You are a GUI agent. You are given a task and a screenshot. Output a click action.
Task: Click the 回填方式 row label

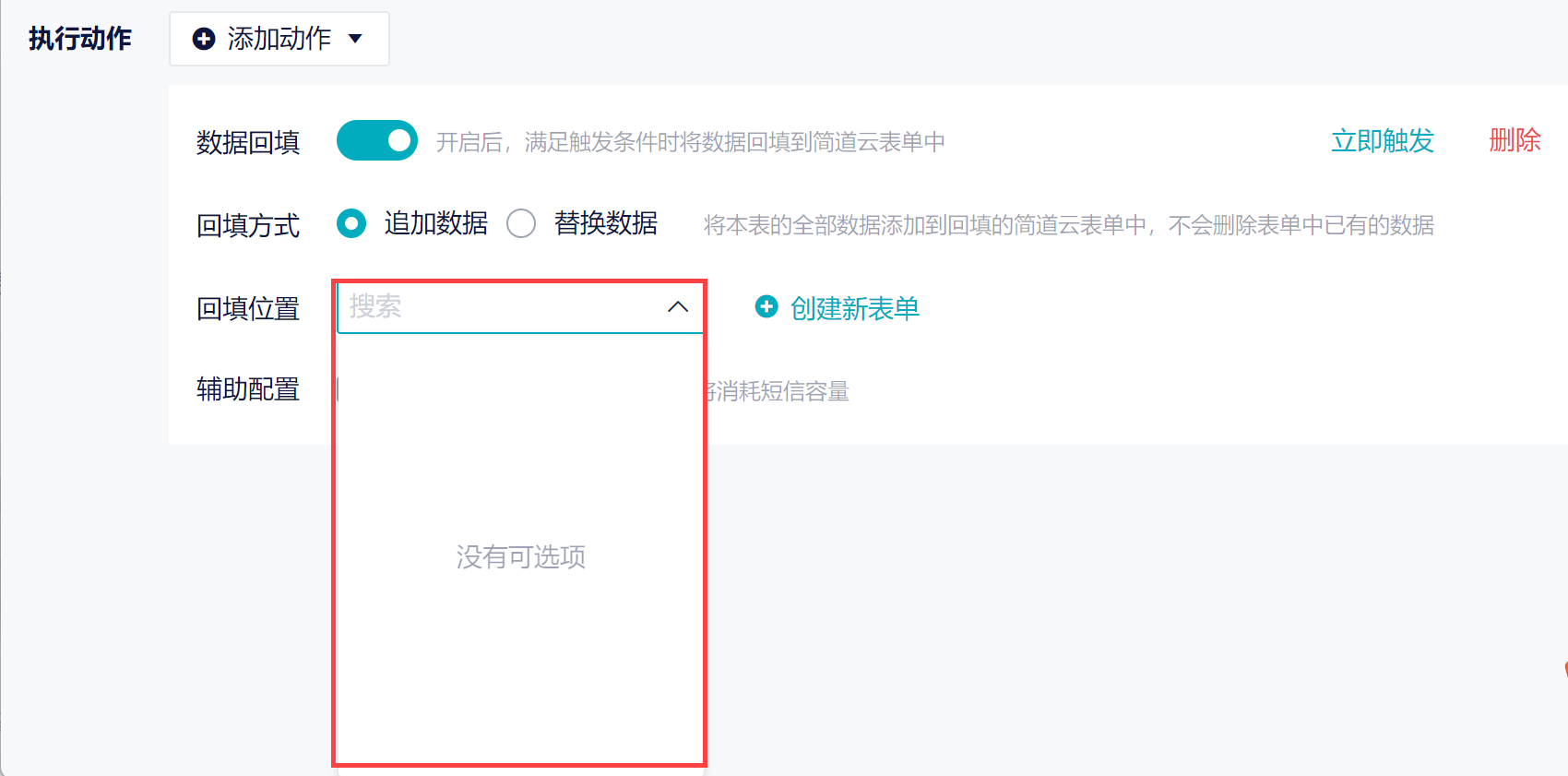(x=248, y=225)
